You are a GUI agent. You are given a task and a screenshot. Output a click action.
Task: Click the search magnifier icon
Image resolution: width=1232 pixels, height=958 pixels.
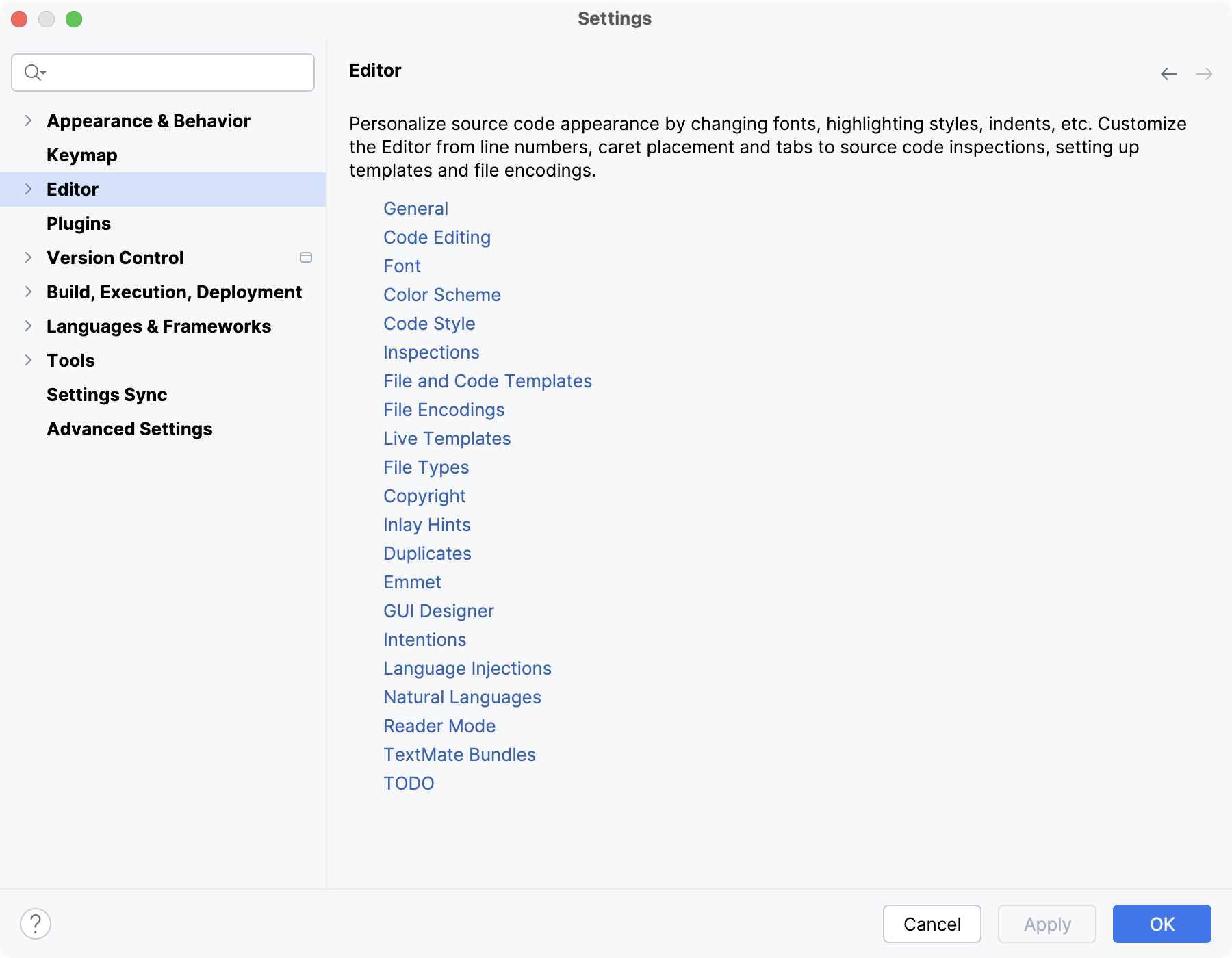pos(34,72)
